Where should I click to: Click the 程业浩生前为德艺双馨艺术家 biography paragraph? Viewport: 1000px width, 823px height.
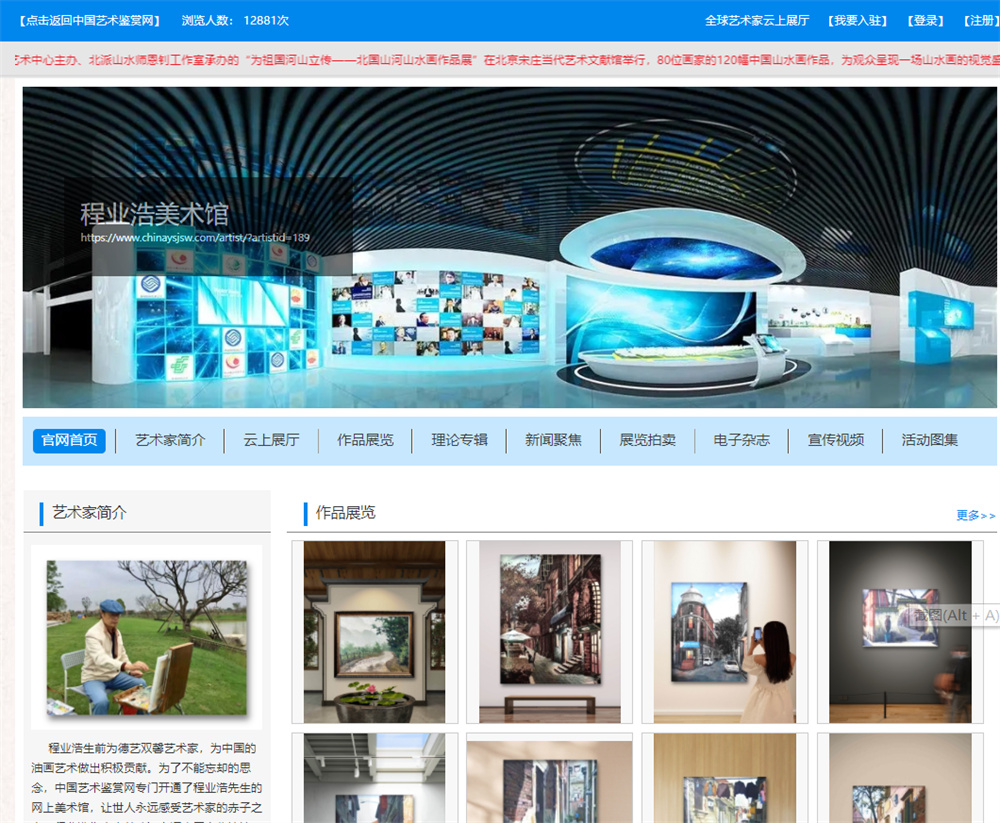click(147, 782)
